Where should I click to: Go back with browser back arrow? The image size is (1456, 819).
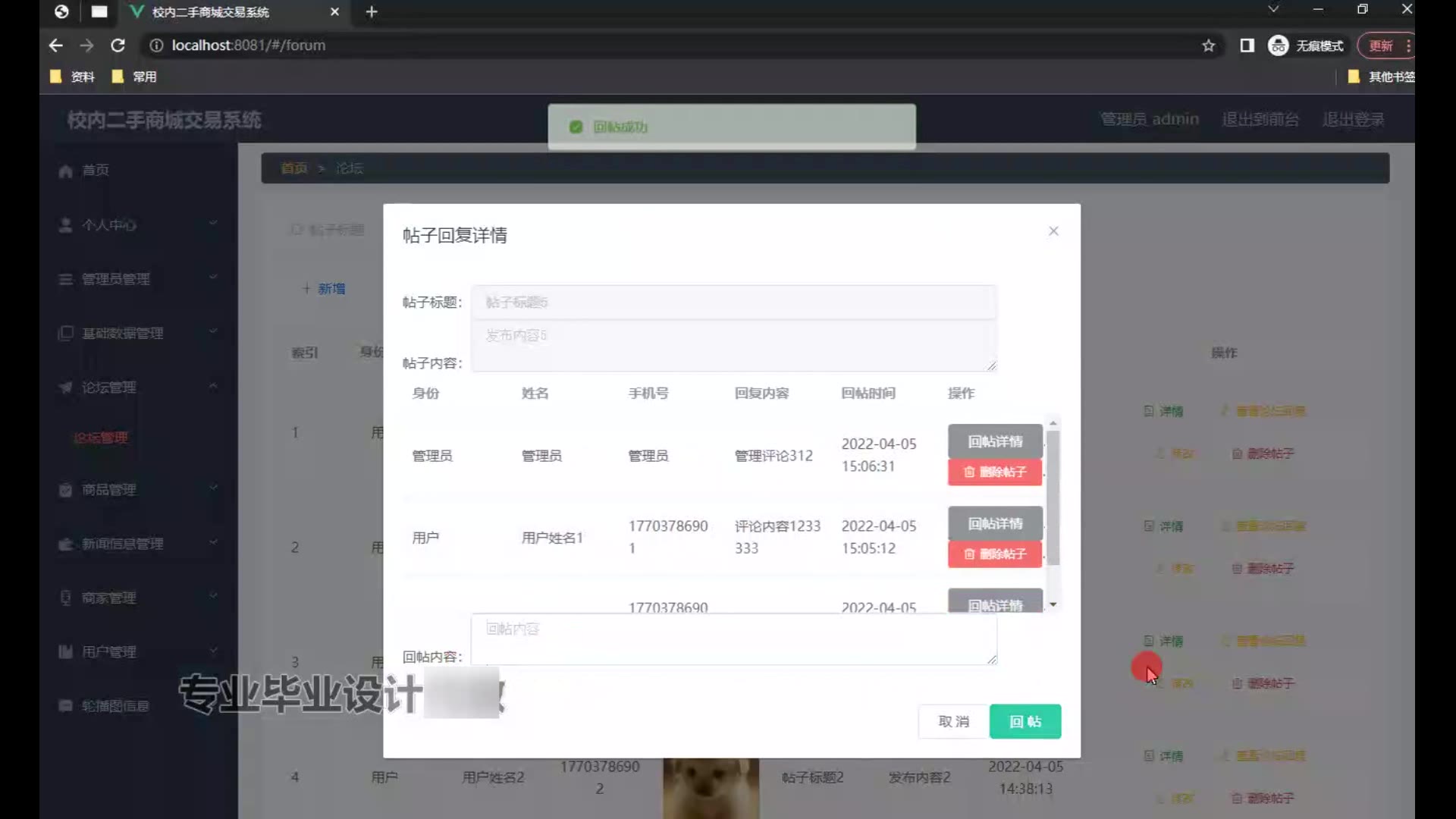click(55, 45)
